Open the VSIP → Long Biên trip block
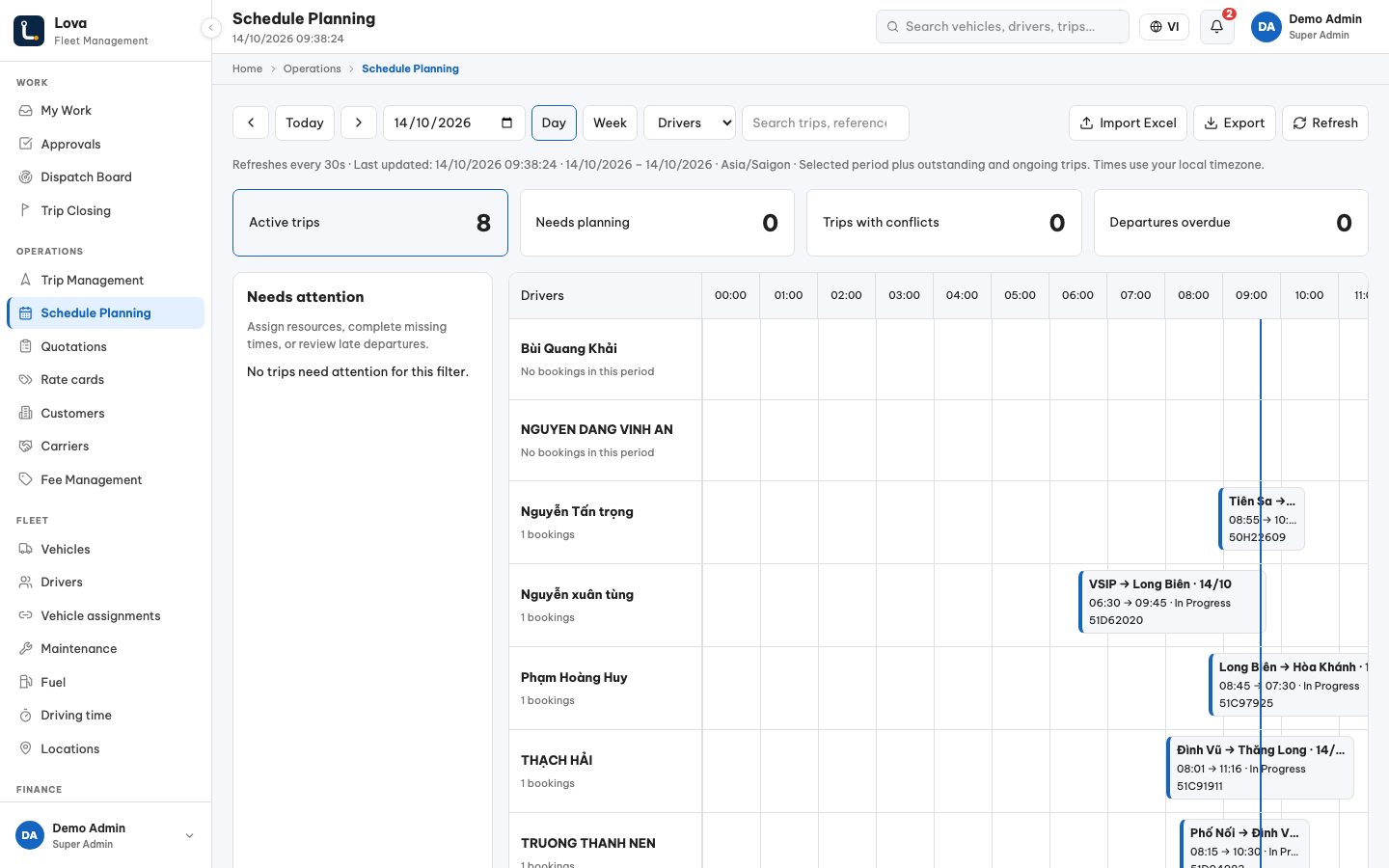Viewport: 1389px width, 868px height. point(1172,602)
